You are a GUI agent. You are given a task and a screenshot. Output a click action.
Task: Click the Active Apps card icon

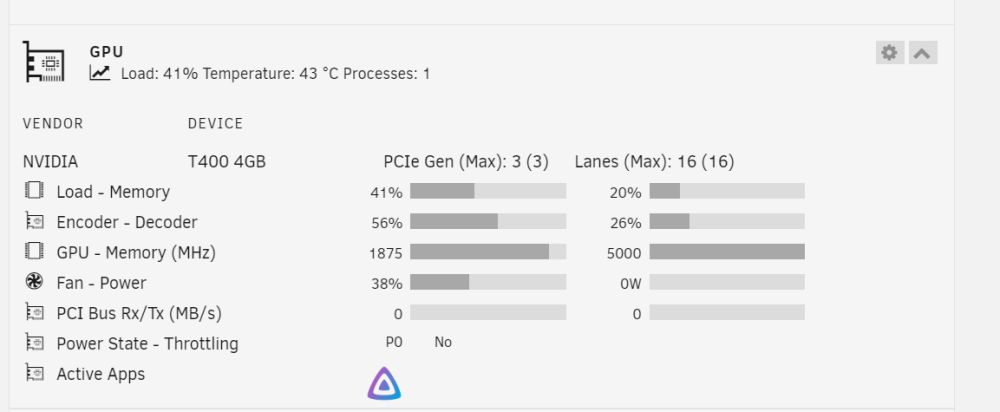[34, 372]
